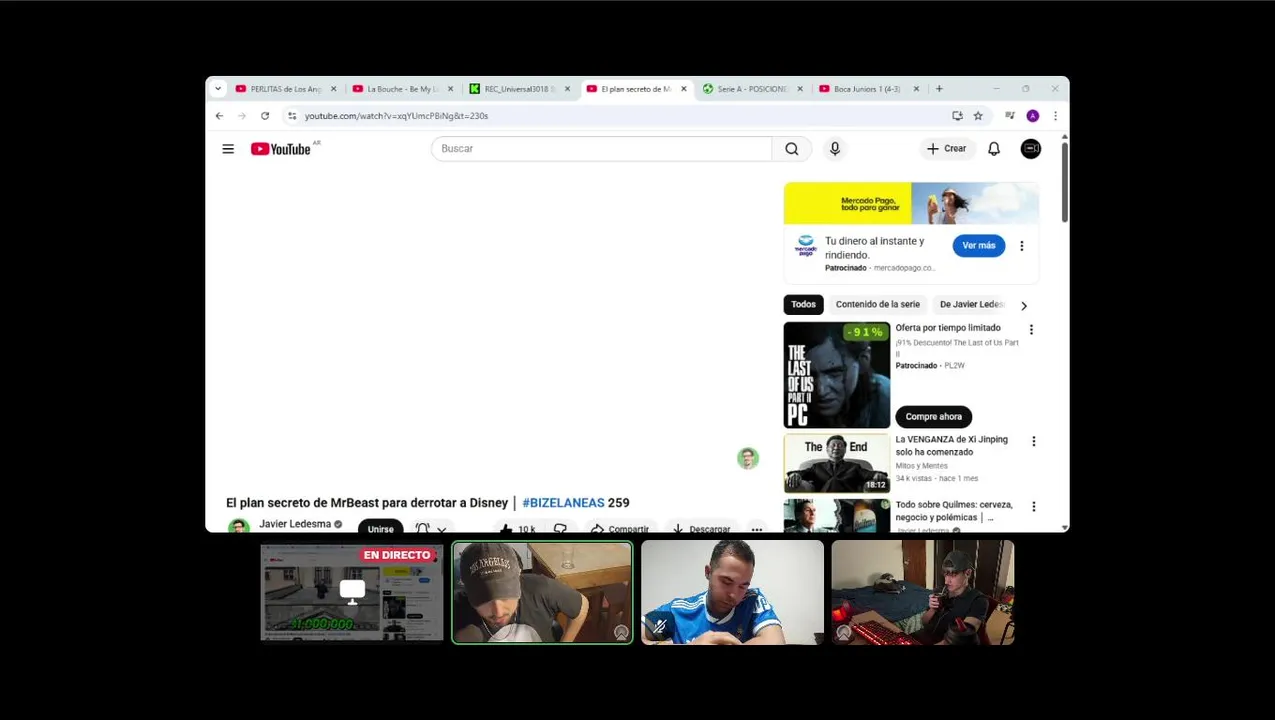The image size is (1275, 720).
Task: Click the Crear button
Action: point(946,149)
